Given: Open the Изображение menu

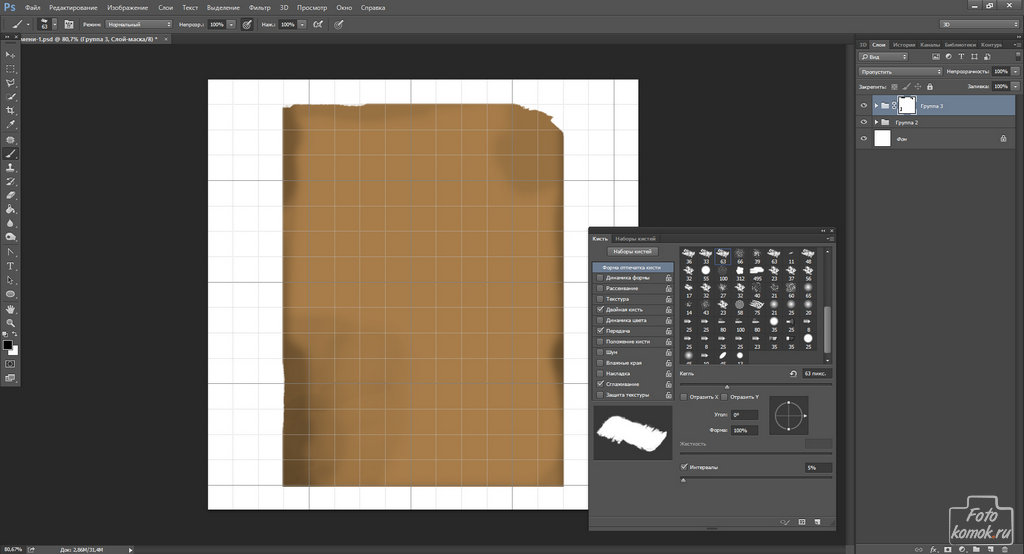Looking at the screenshot, I should (x=127, y=8).
